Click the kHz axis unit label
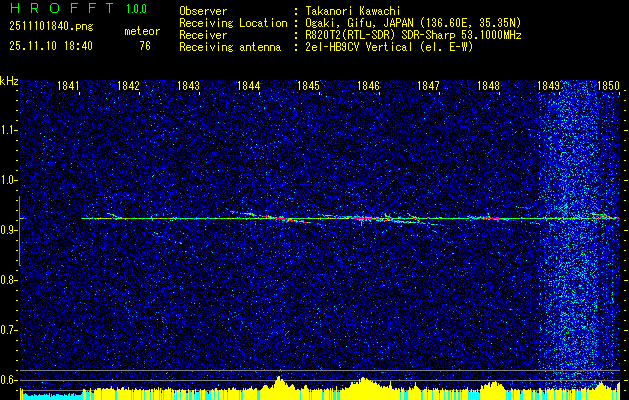The width and height of the screenshot is (629, 400). pyautogui.click(x=9, y=81)
